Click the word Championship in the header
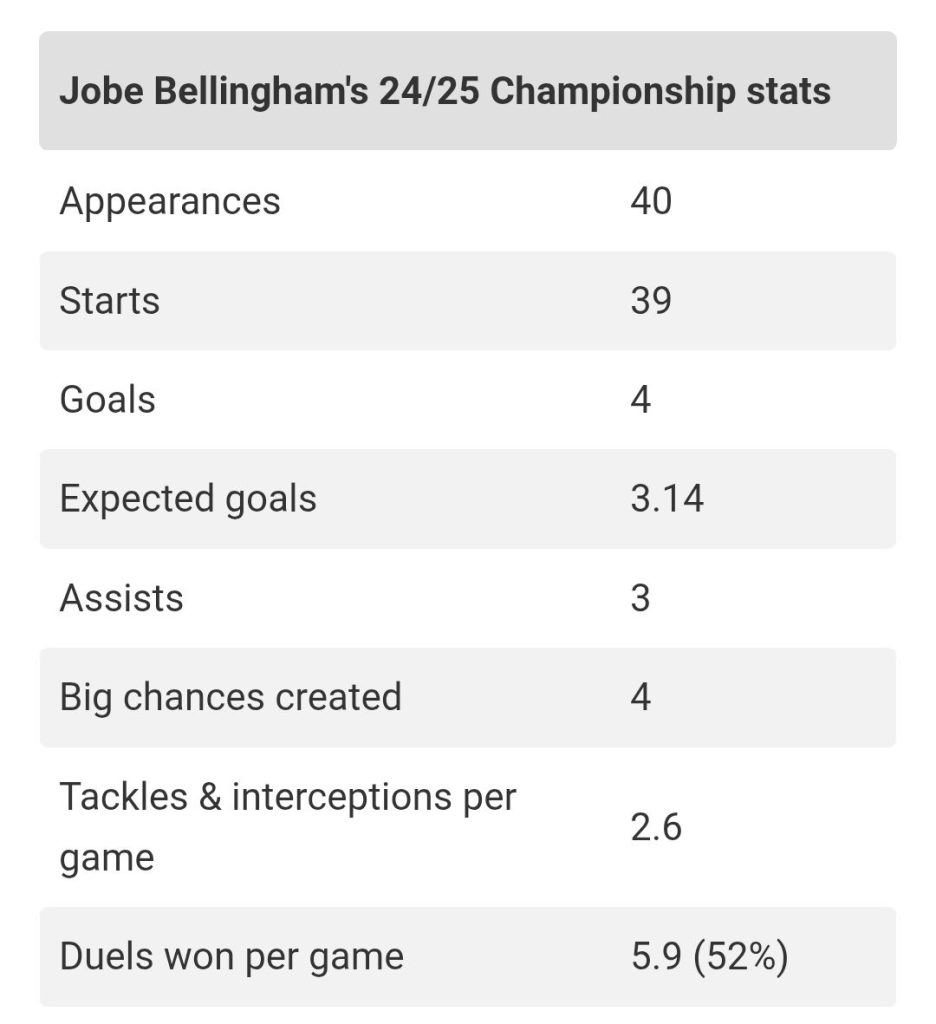The height and width of the screenshot is (1024, 936). [x=613, y=92]
